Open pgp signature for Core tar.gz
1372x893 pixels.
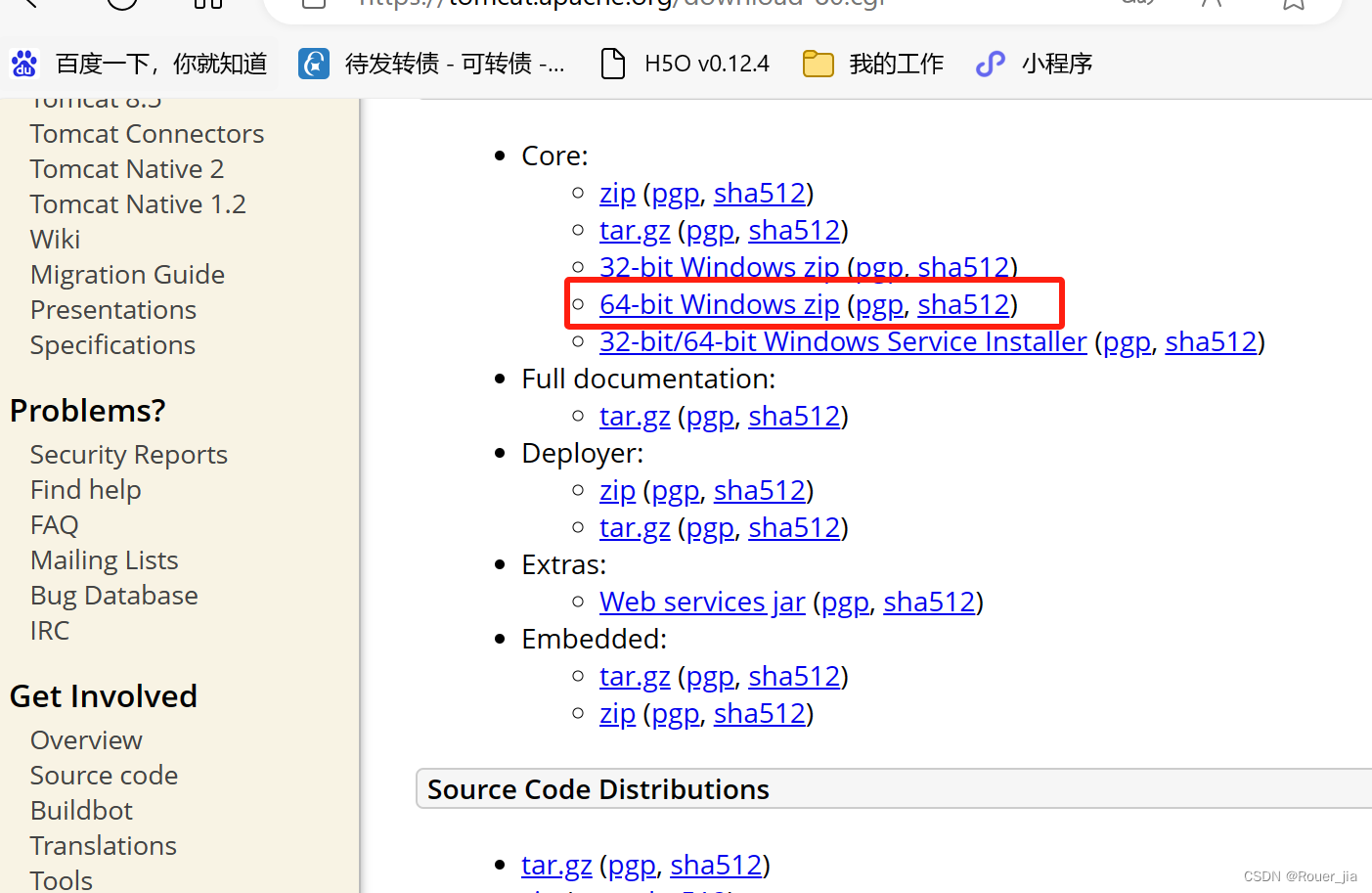(x=710, y=231)
